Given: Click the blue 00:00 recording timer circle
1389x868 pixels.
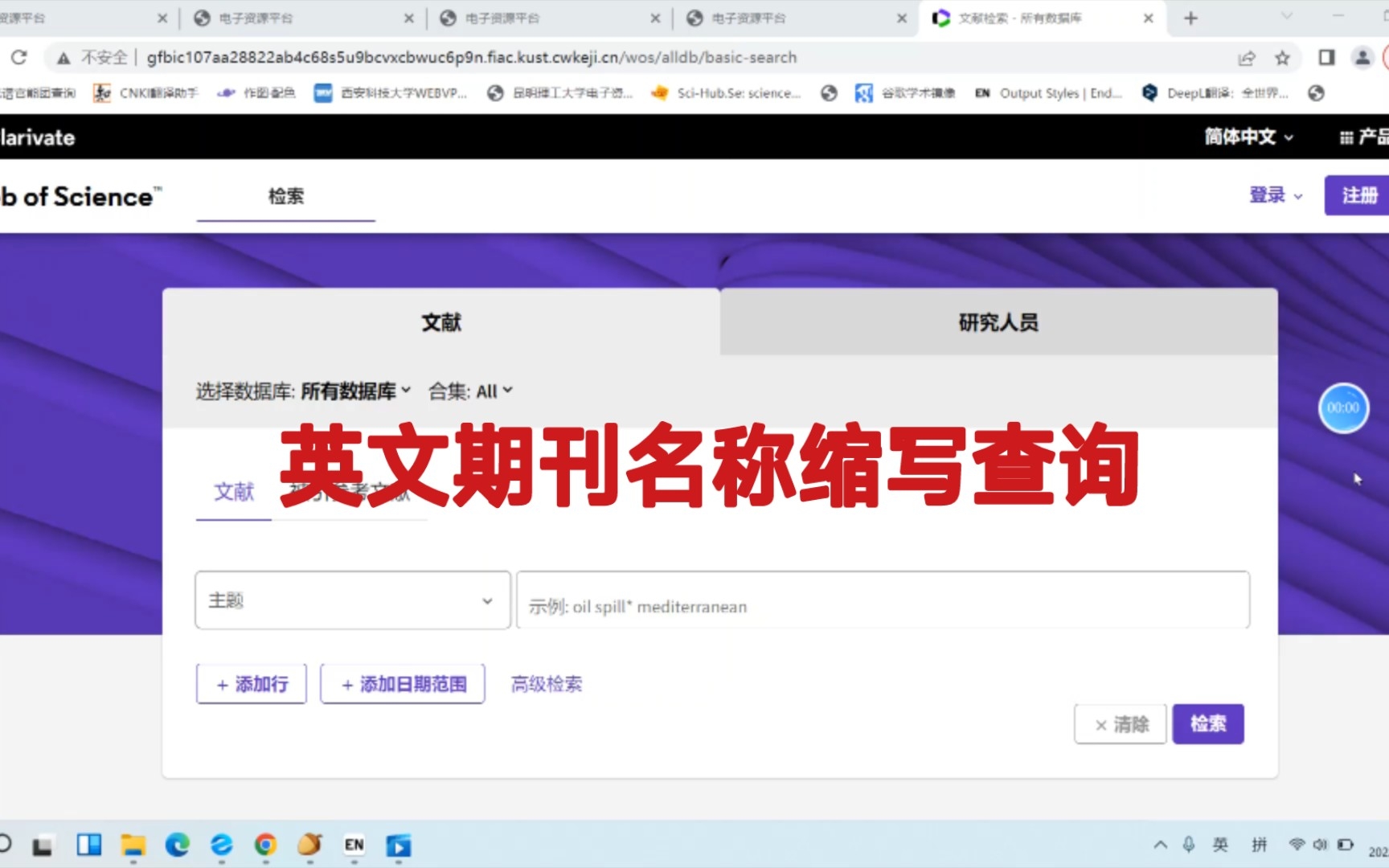Looking at the screenshot, I should click(x=1343, y=408).
